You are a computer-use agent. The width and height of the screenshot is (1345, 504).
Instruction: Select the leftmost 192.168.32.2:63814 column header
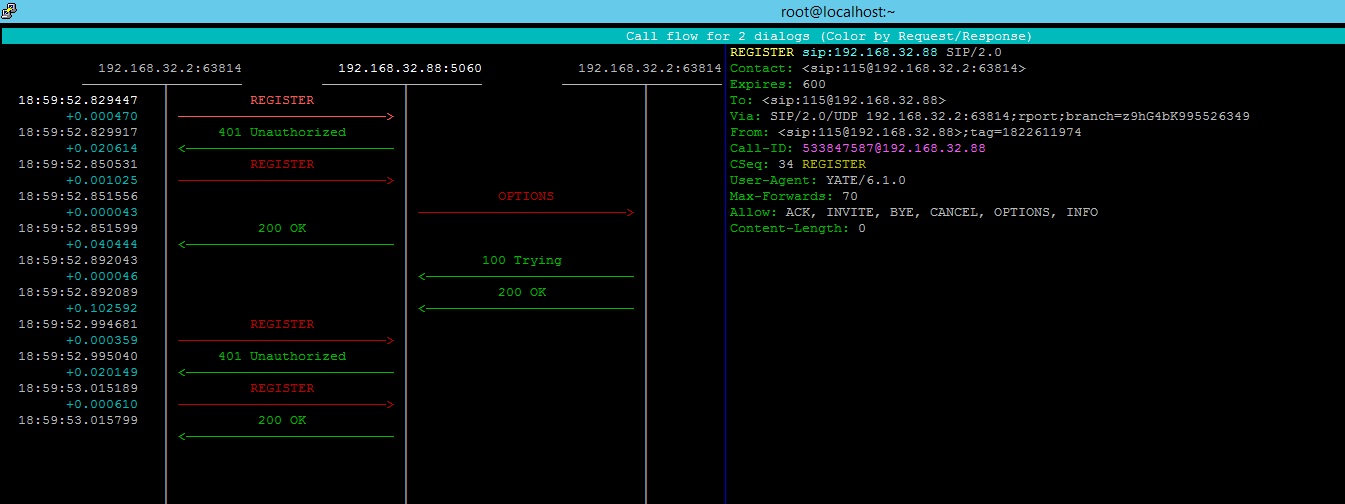click(169, 69)
